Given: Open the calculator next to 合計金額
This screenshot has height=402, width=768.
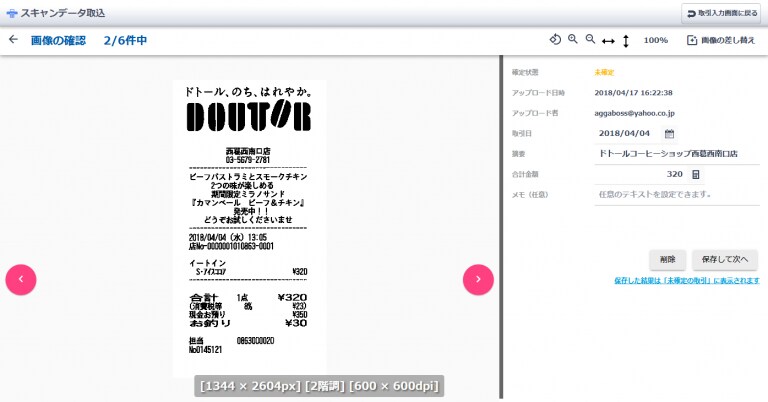Looking at the screenshot, I should pos(696,174).
